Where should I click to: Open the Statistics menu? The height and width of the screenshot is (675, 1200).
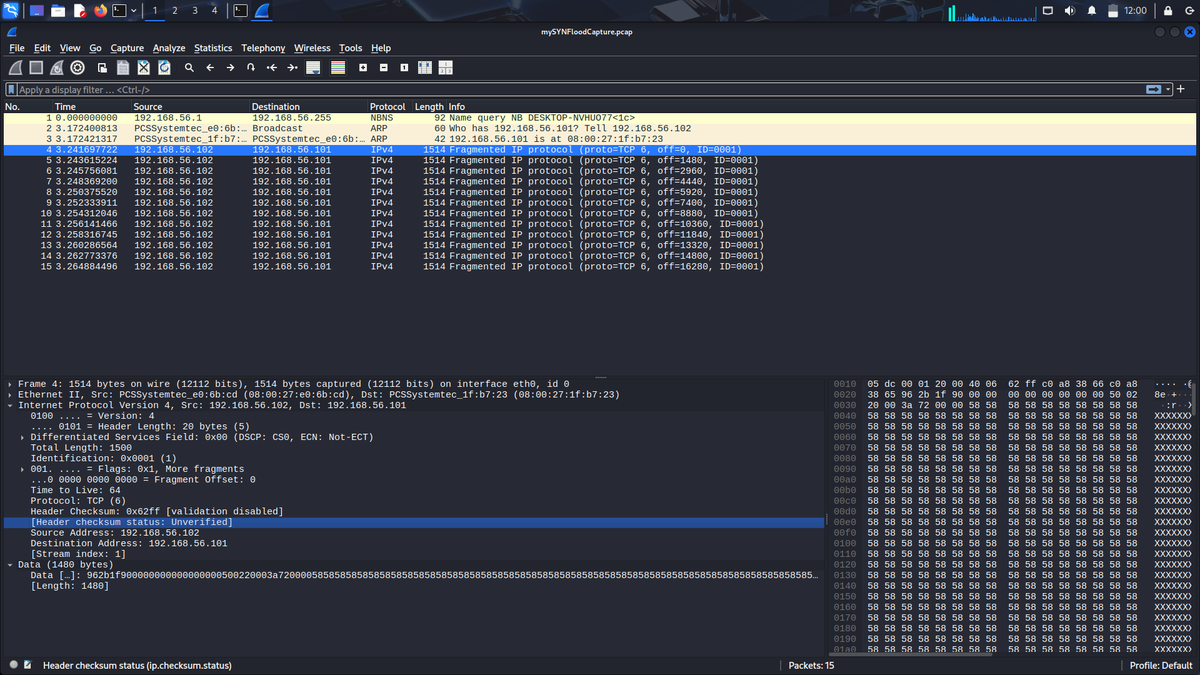point(213,48)
